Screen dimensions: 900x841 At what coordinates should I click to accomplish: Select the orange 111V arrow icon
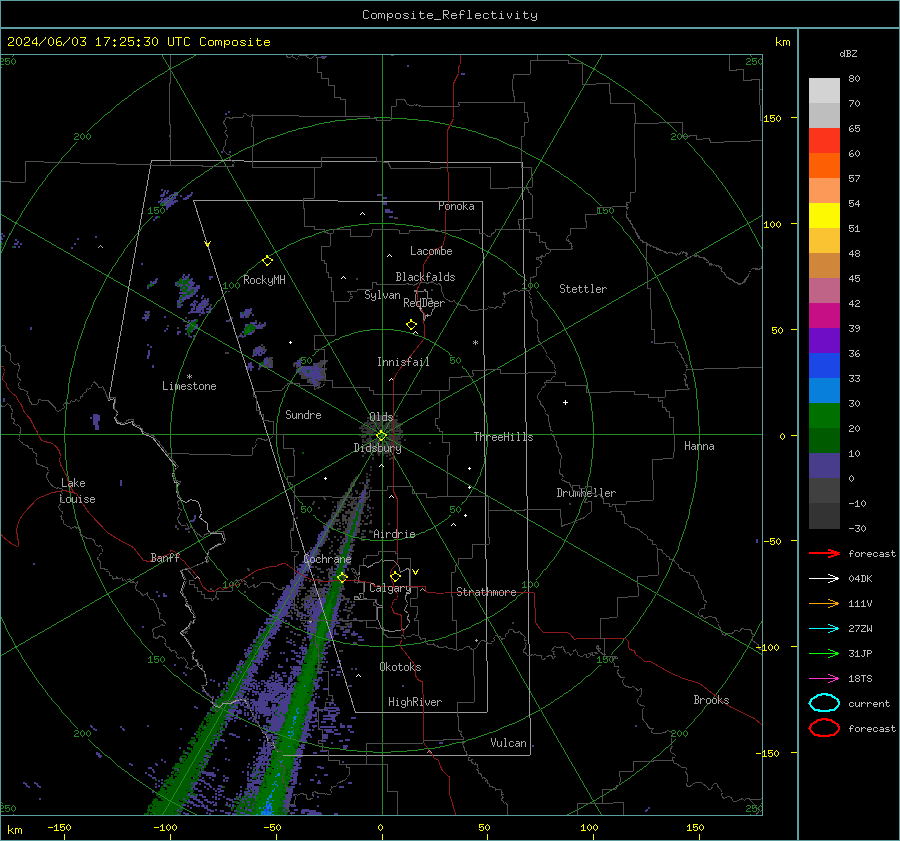point(824,603)
